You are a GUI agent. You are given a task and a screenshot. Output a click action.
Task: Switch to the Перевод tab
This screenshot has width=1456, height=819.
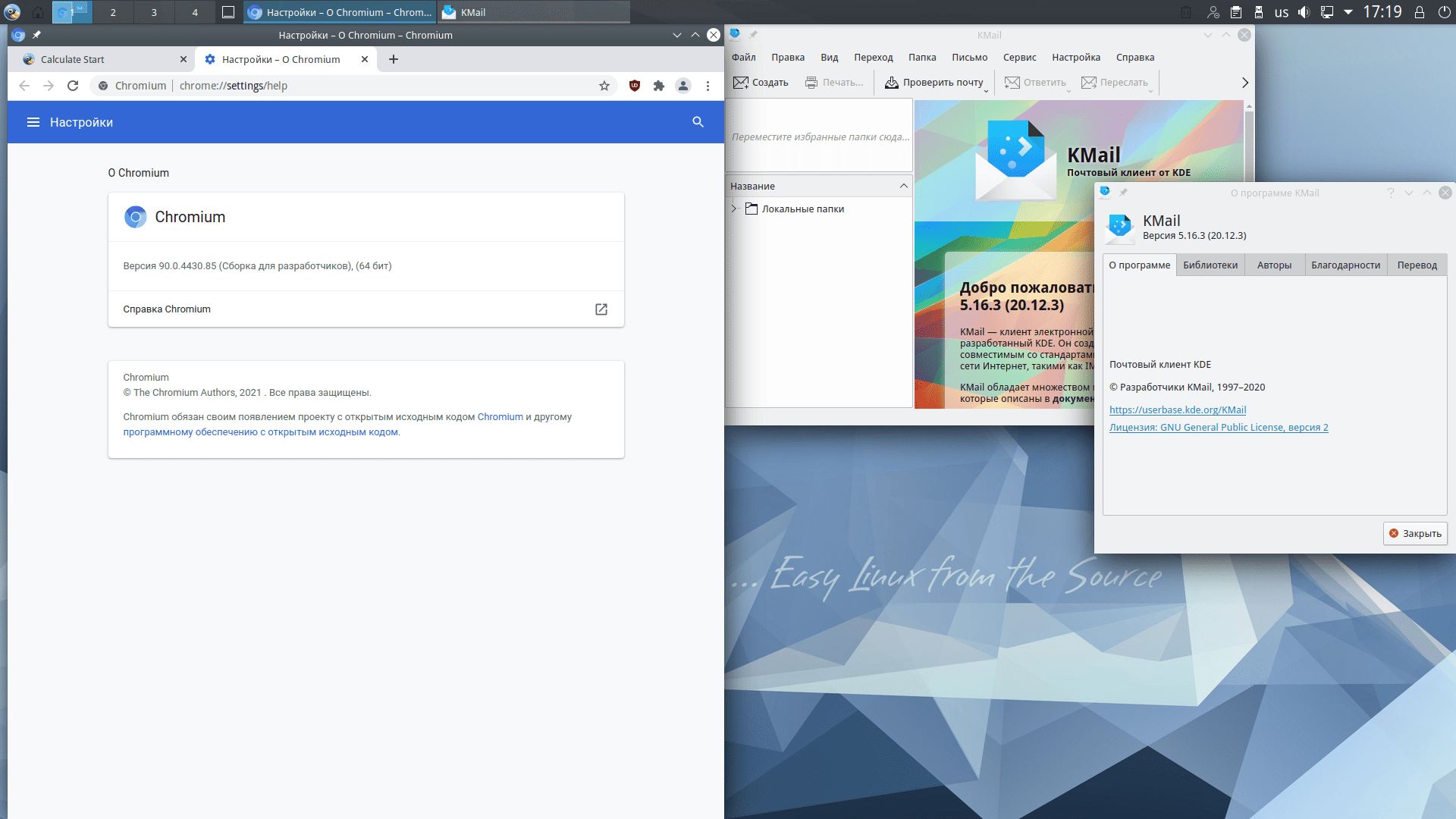point(1417,265)
